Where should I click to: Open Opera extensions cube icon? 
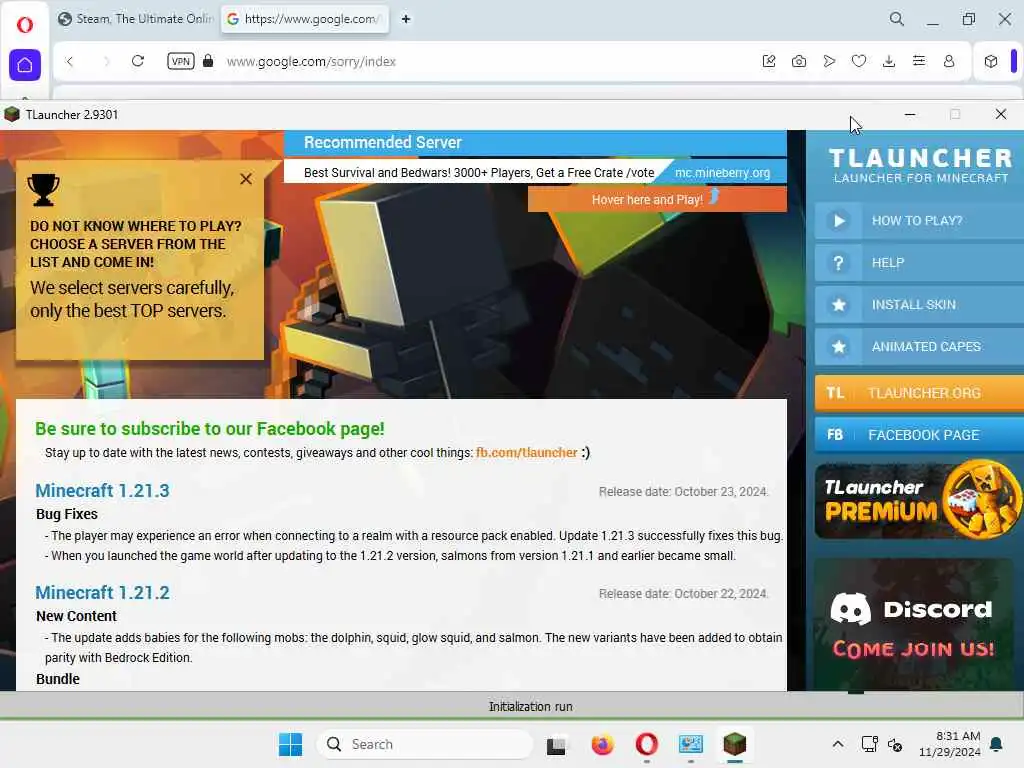[991, 61]
